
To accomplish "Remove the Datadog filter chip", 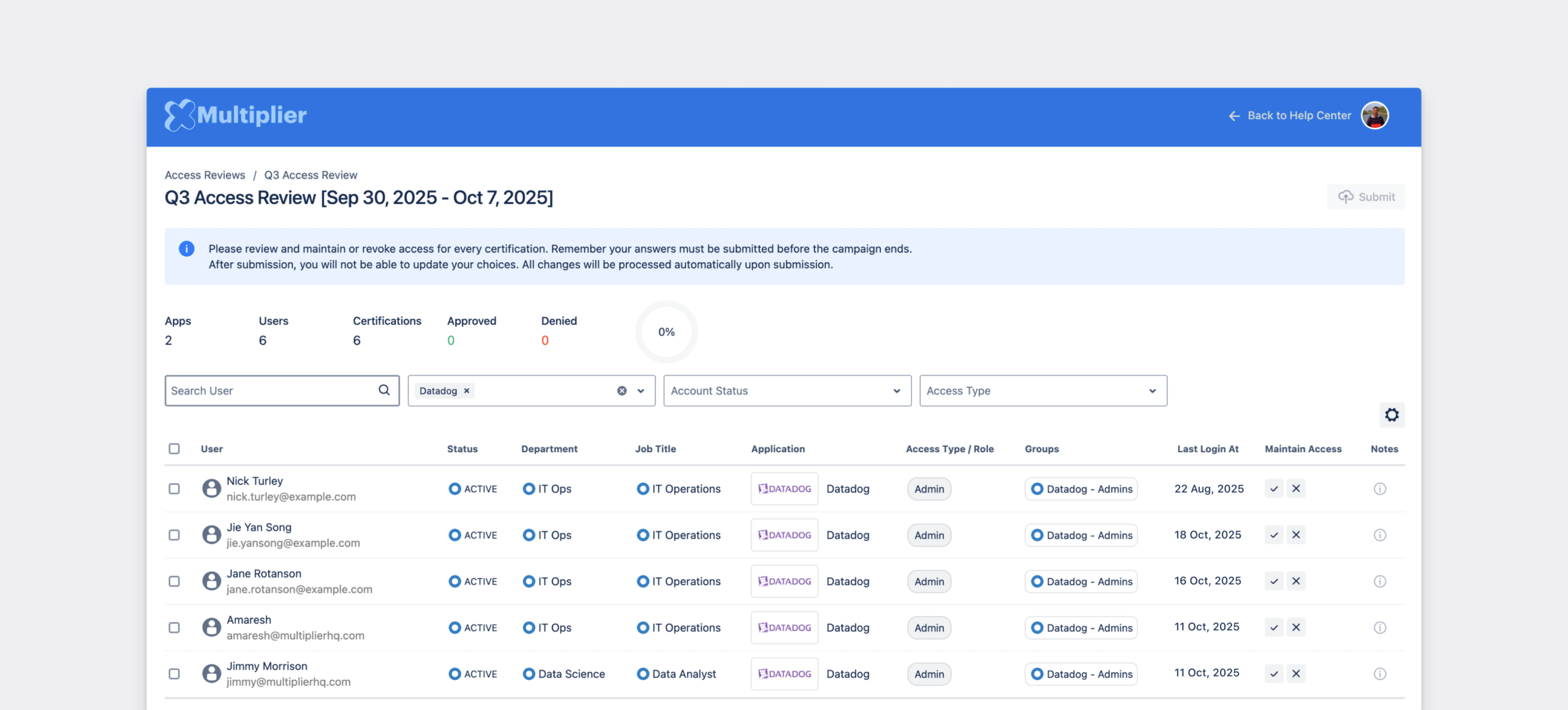I will coord(467,391).
